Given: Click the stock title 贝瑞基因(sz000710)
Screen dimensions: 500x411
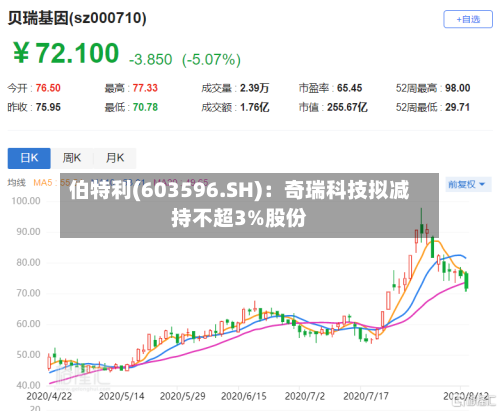Looking at the screenshot, I should [x=77, y=18].
